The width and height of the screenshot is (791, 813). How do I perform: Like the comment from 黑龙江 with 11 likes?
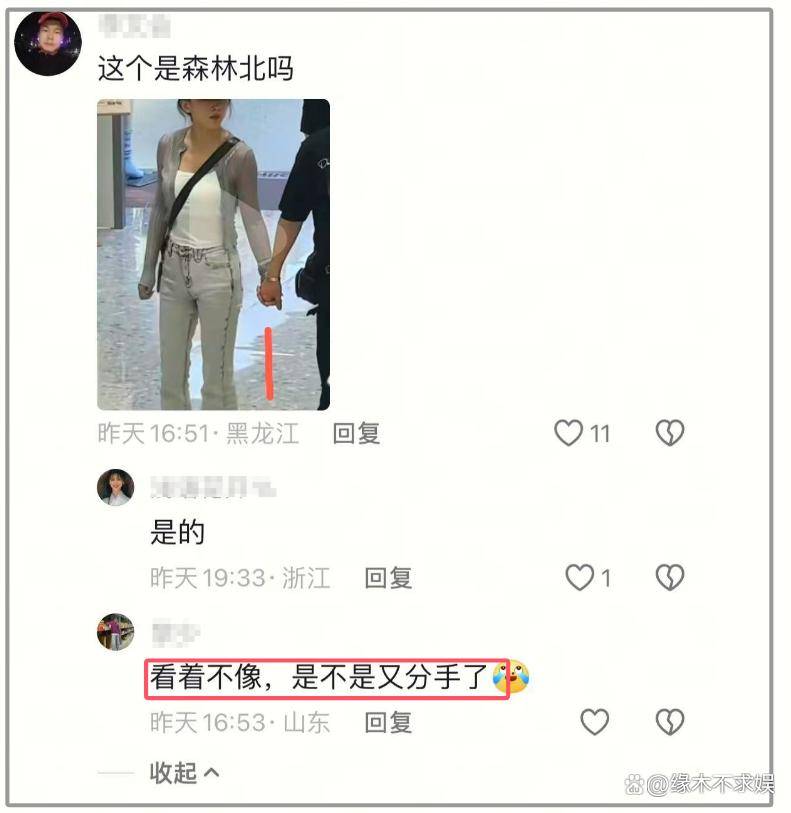(569, 433)
